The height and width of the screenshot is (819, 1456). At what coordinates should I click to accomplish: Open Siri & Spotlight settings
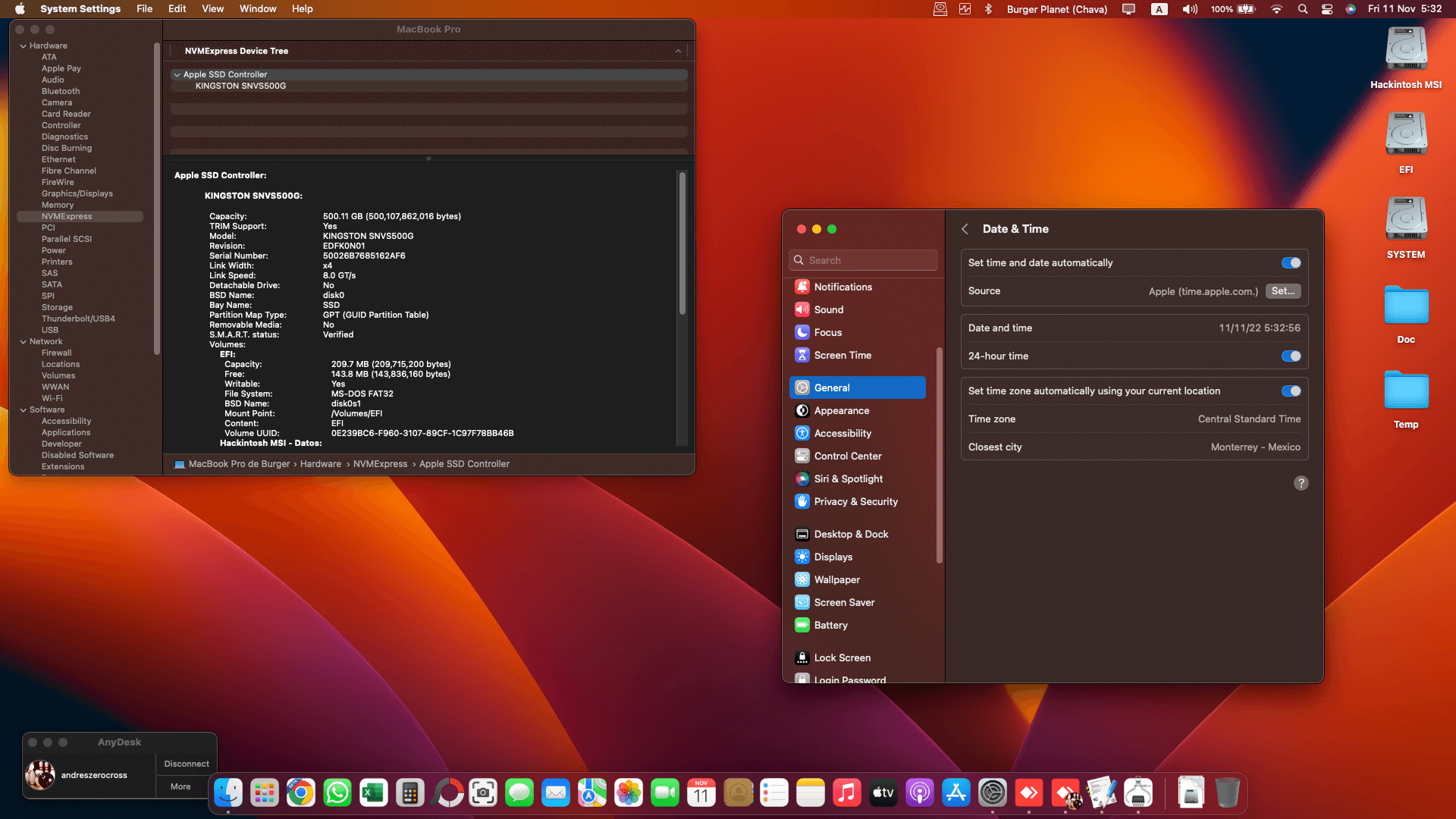(858, 479)
